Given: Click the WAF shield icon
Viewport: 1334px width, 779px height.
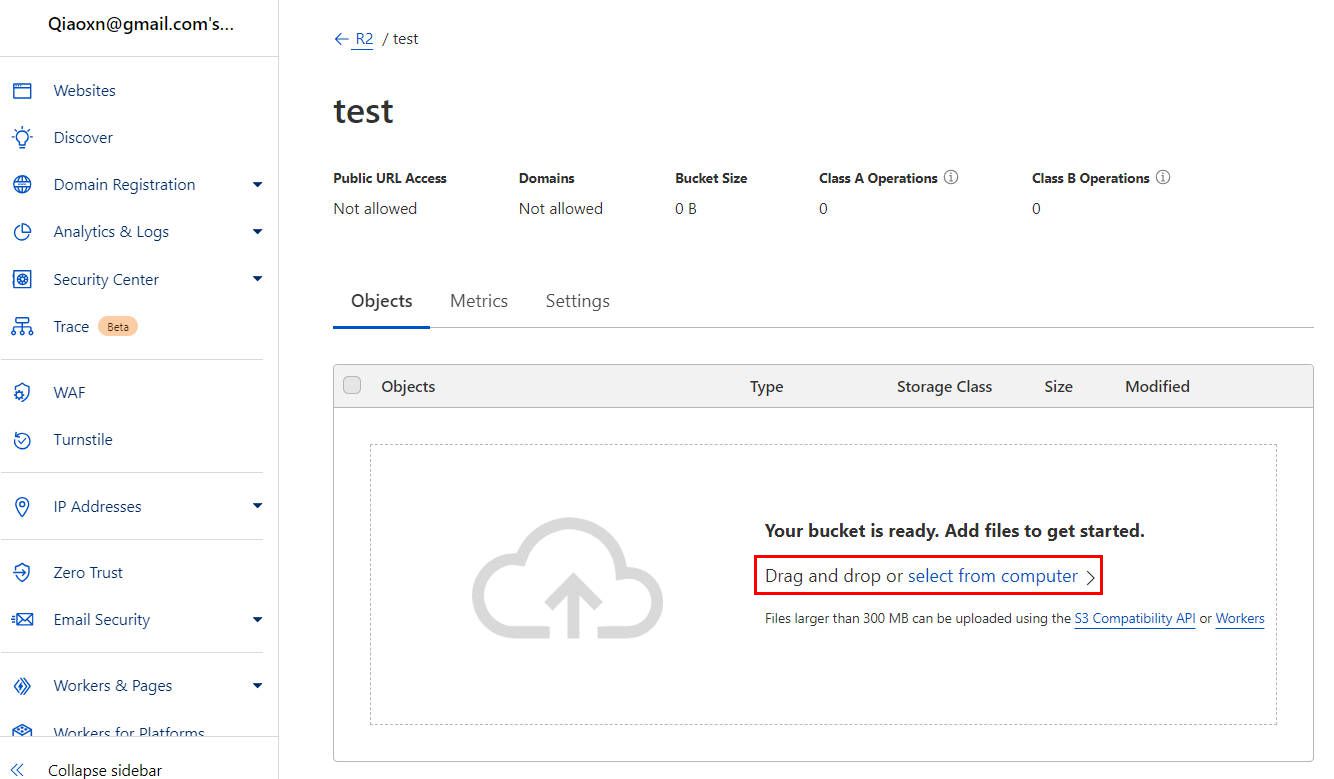Looking at the screenshot, I should pos(22,393).
